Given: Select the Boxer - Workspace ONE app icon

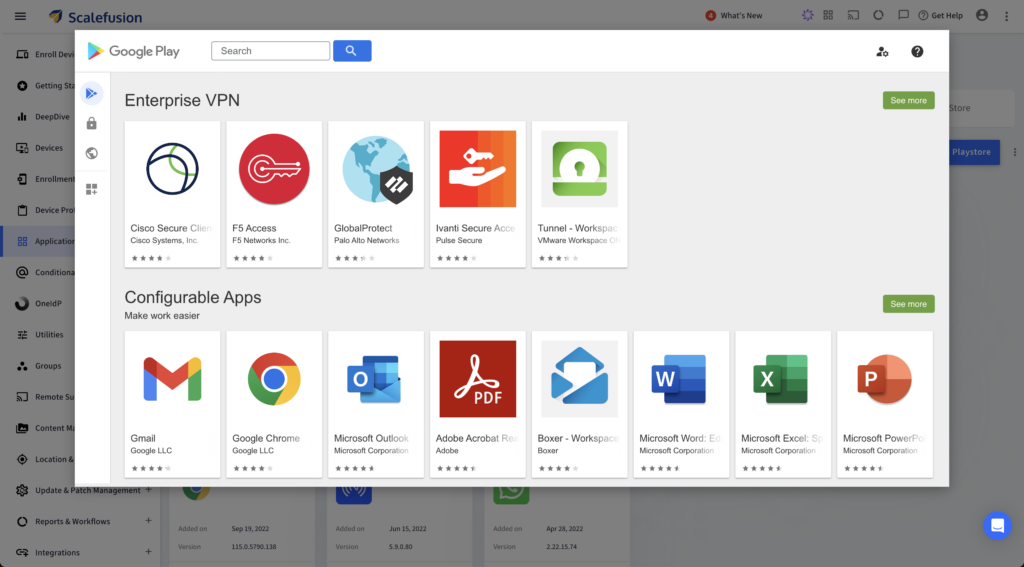Looking at the screenshot, I should (580, 379).
